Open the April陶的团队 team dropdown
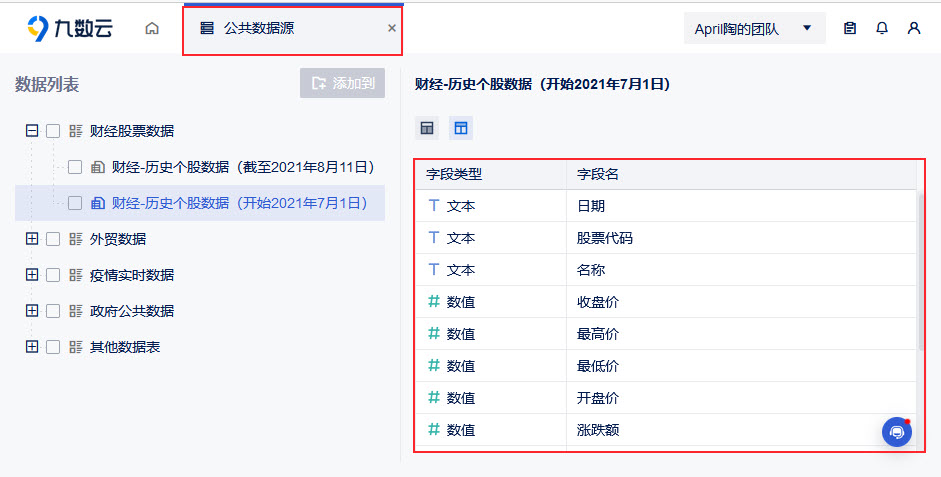 click(754, 28)
